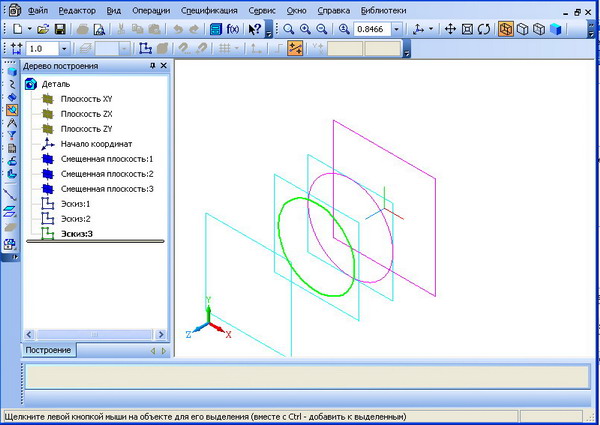
Task: Close the Дерево построения panel
Action: [x=163, y=66]
